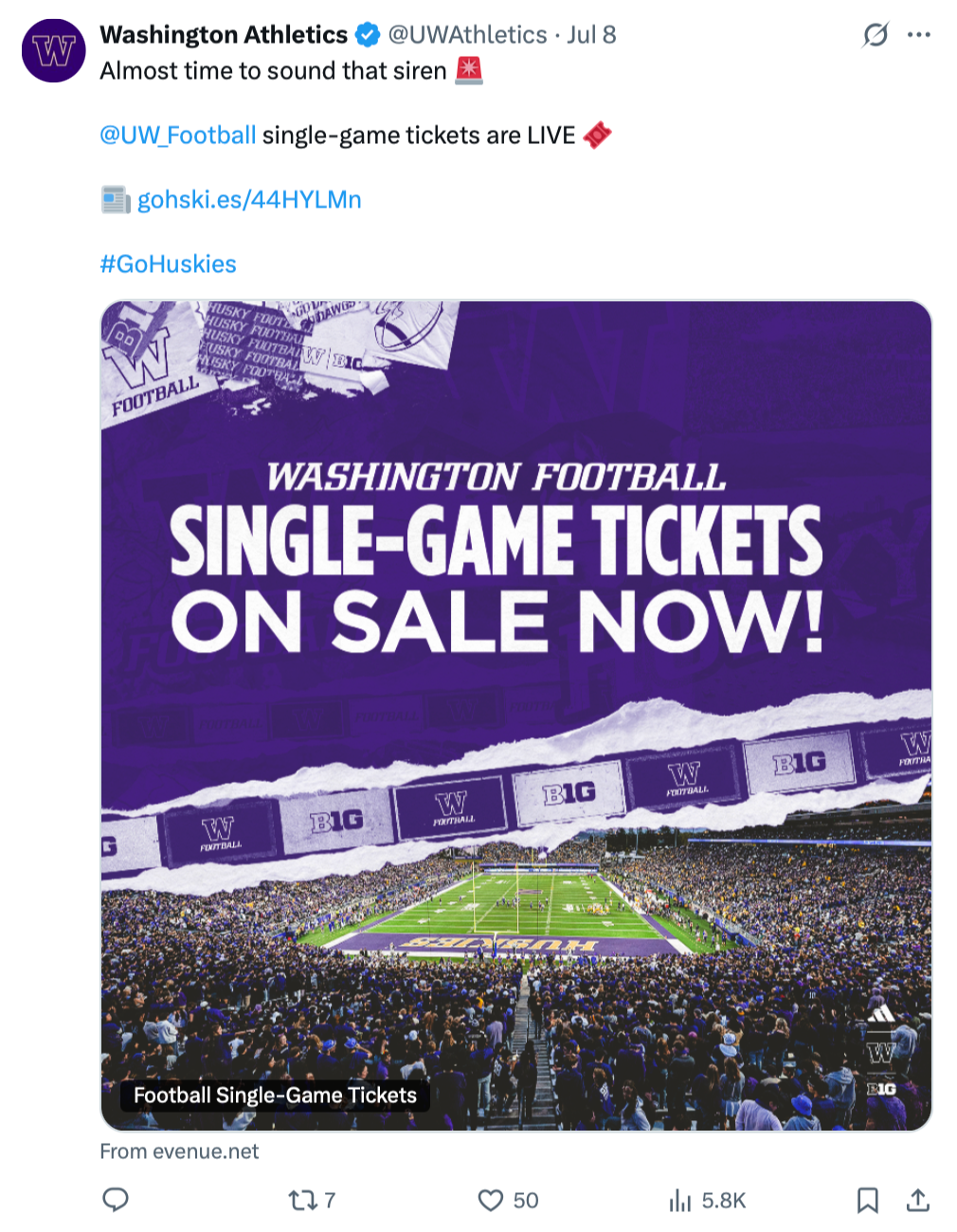
Task: Repost the tweet with retweet icon
Action: [x=302, y=1201]
